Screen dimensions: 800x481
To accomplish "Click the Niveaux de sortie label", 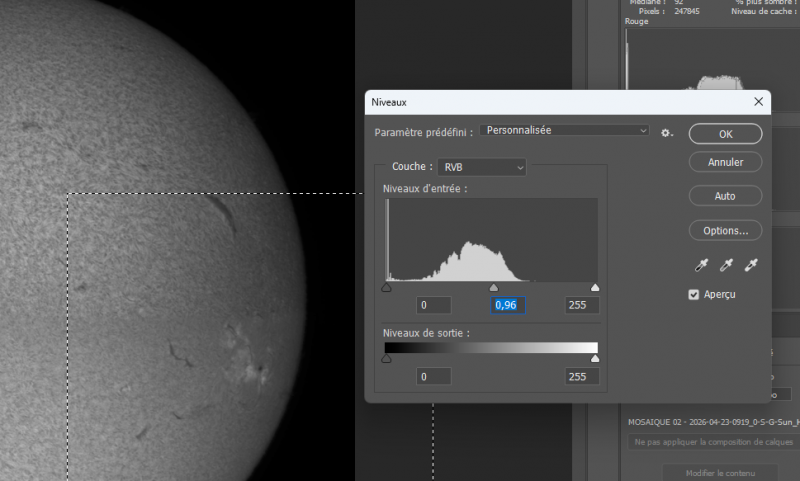I will pos(426,333).
